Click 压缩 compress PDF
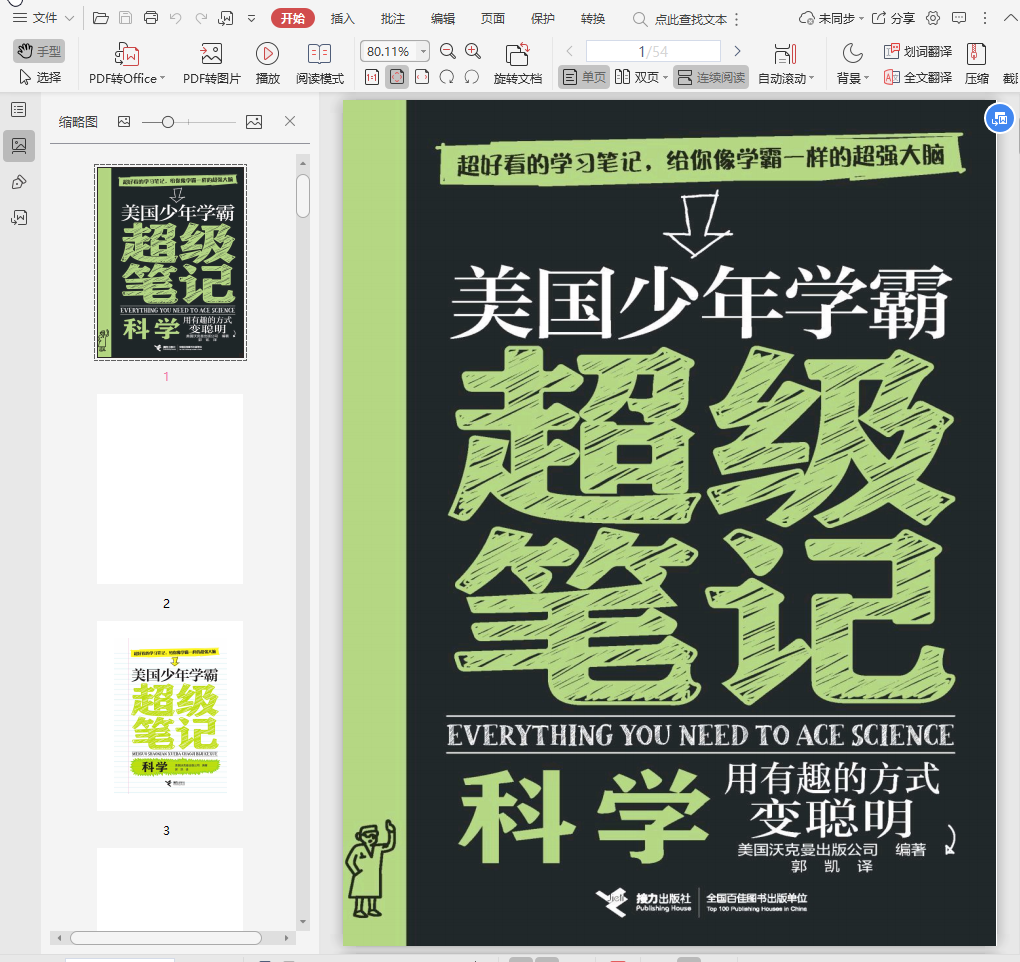This screenshot has height=962, width=1020. (x=976, y=64)
